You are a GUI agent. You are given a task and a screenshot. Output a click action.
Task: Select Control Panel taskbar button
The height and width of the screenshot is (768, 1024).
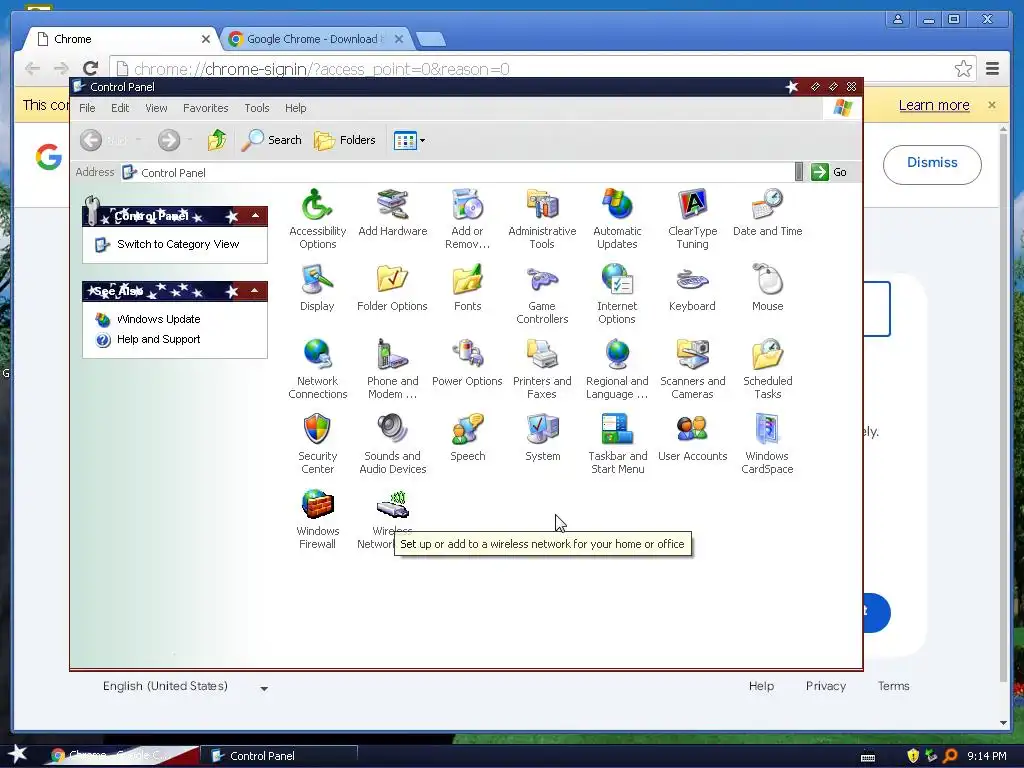click(x=279, y=756)
